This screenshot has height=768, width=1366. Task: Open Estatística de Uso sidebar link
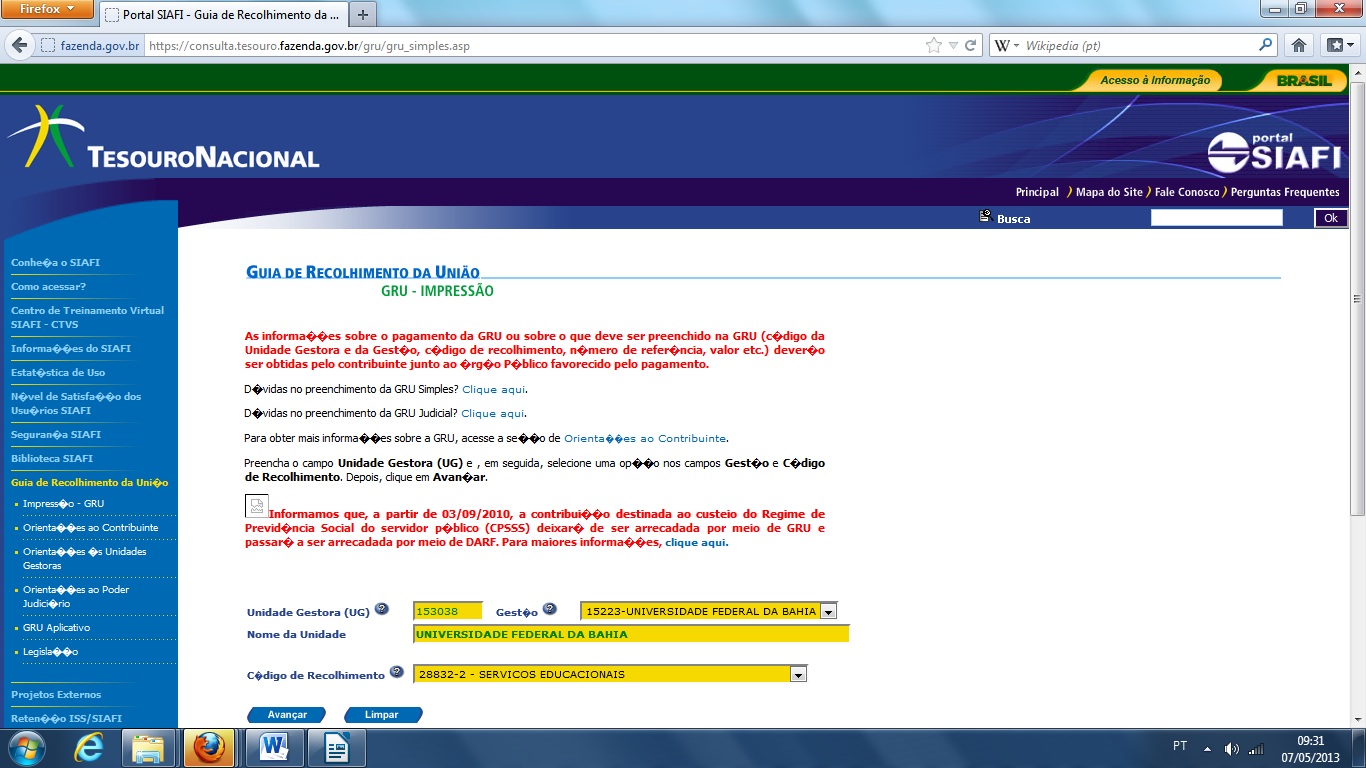(58, 373)
